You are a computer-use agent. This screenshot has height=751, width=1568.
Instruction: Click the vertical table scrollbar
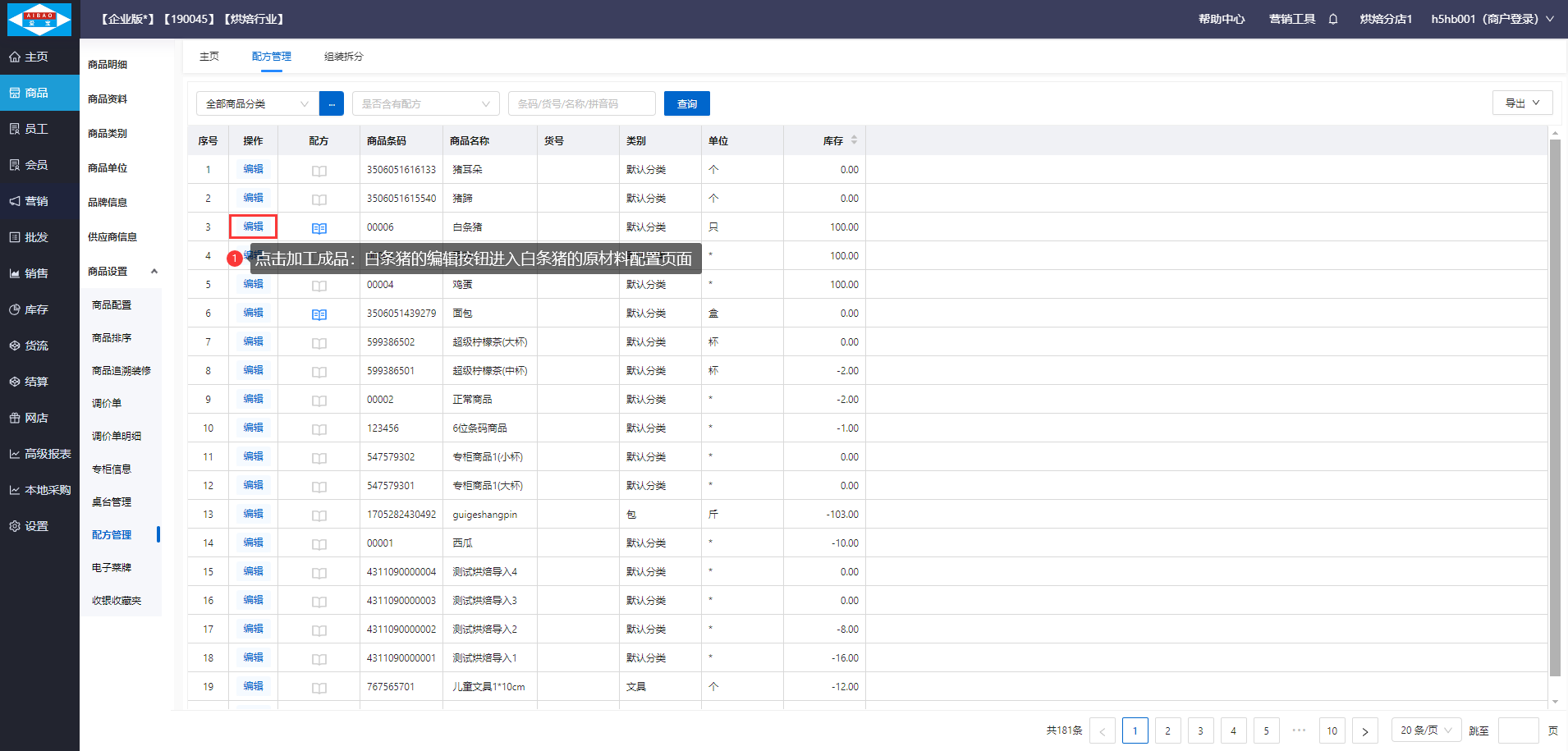(x=1554, y=410)
